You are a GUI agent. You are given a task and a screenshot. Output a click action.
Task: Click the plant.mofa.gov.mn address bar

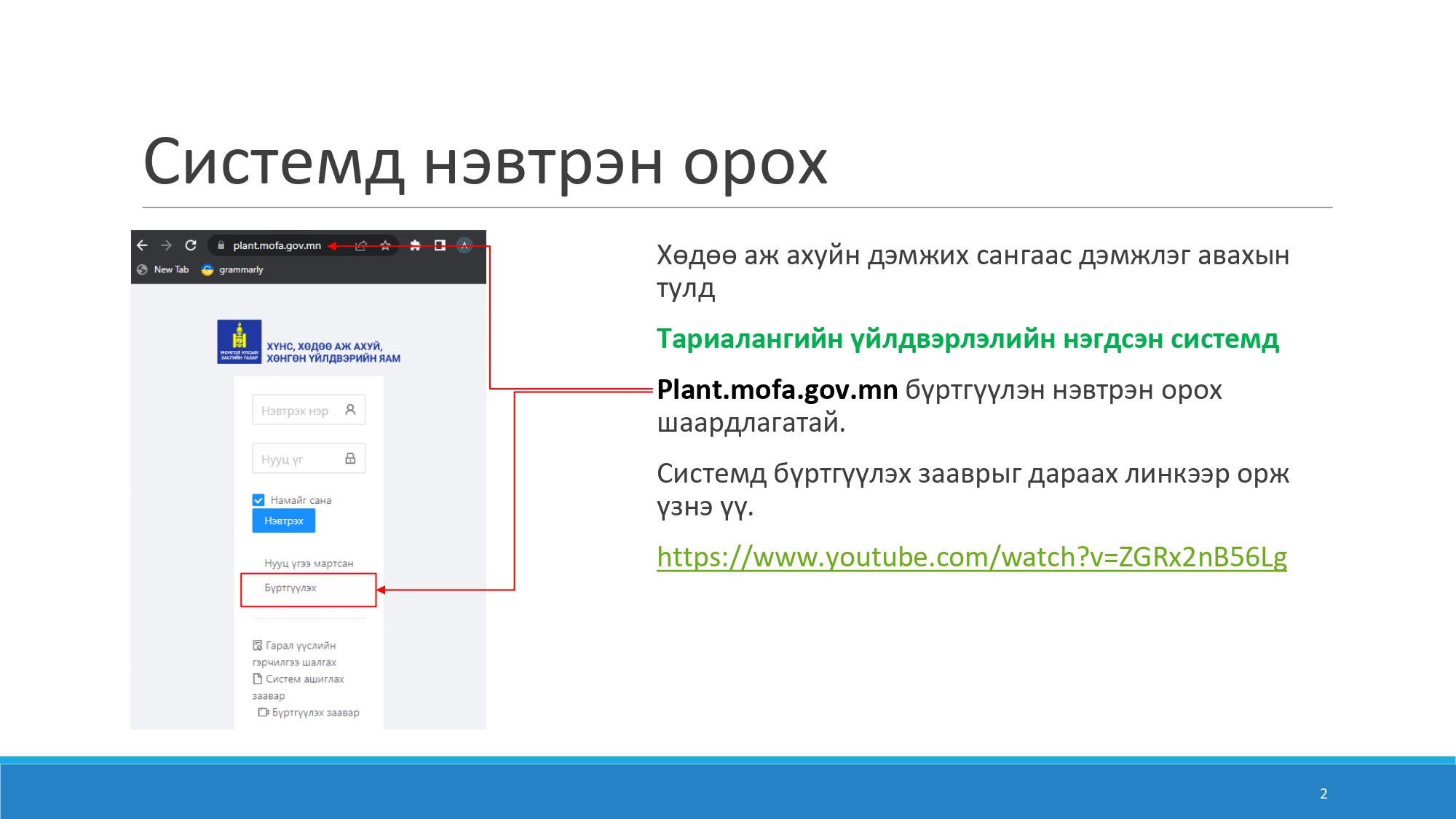pos(277,245)
